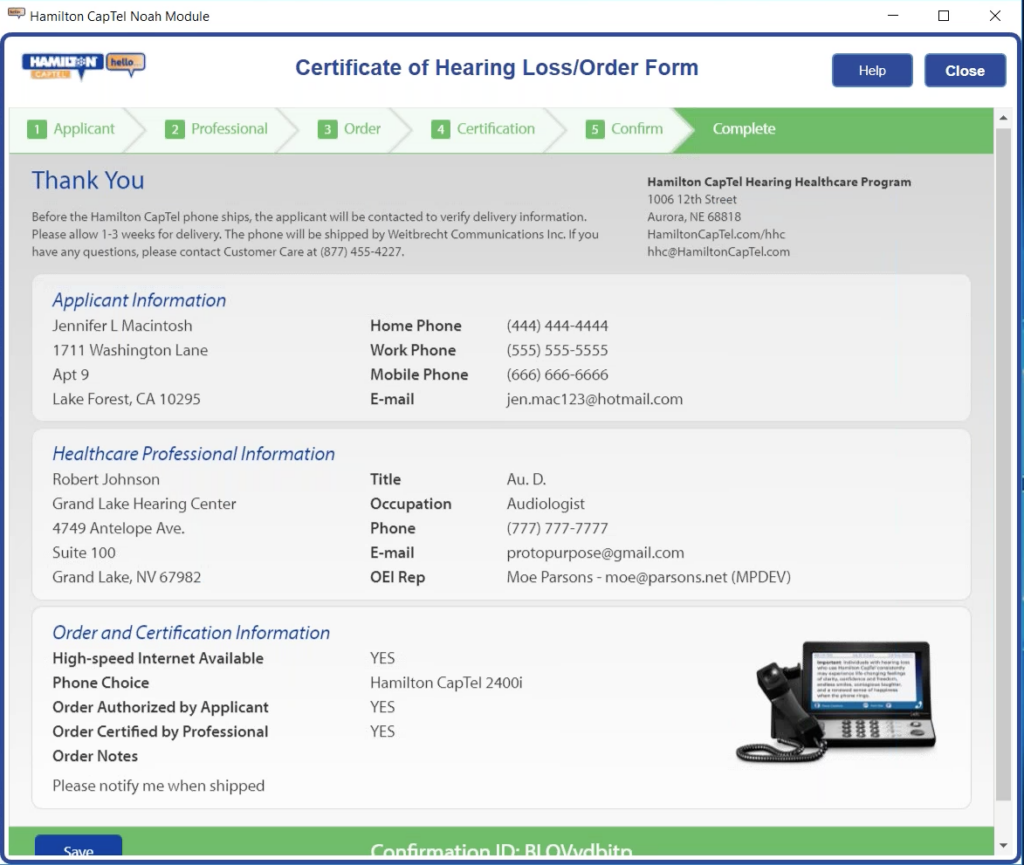The width and height of the screenshot is (1024, 865).
Task: Click the Confirmation ID text
Action: coord(501,849)
